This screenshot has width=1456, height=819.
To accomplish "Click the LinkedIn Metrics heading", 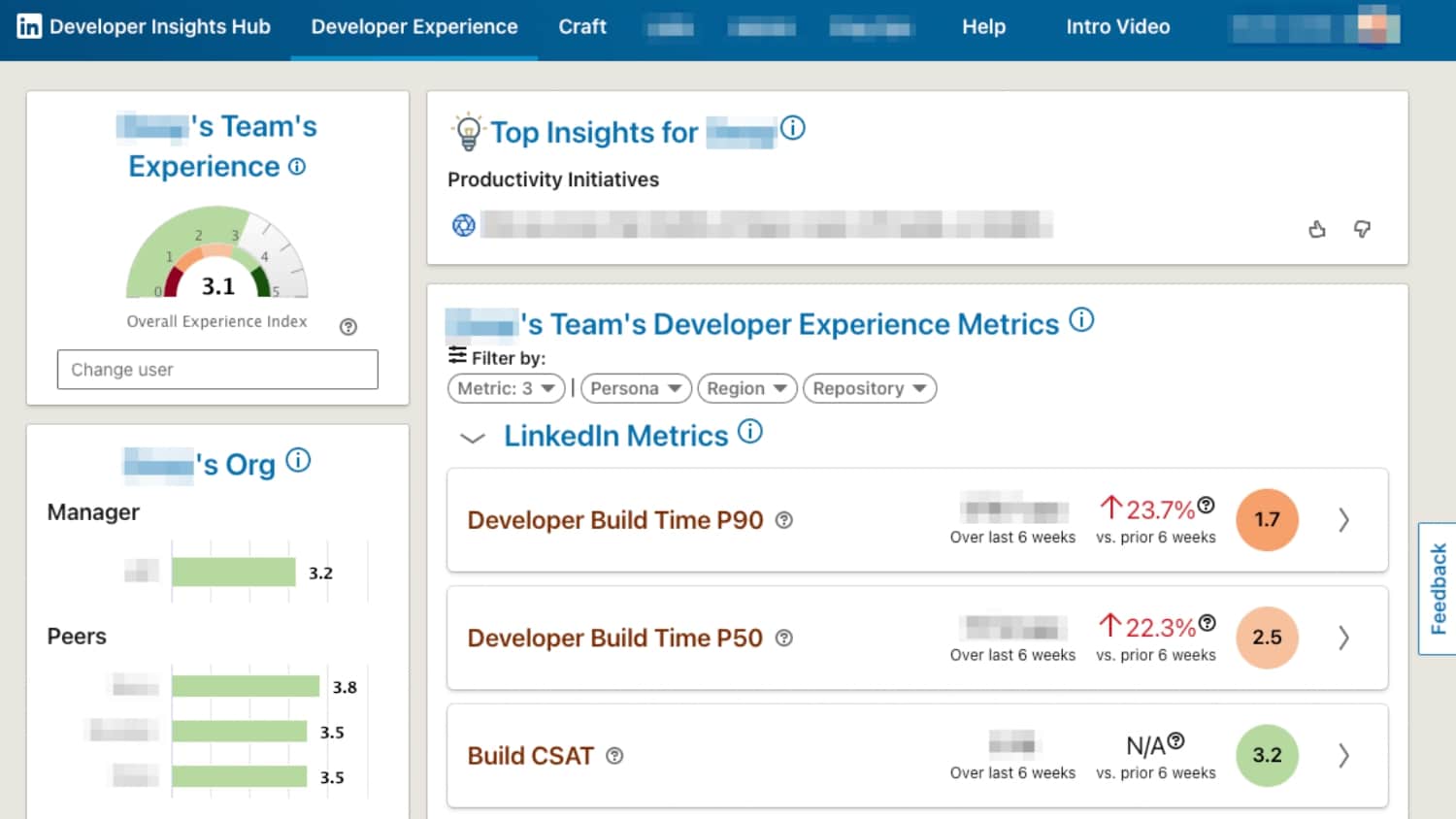I will (x=615, y=436).
